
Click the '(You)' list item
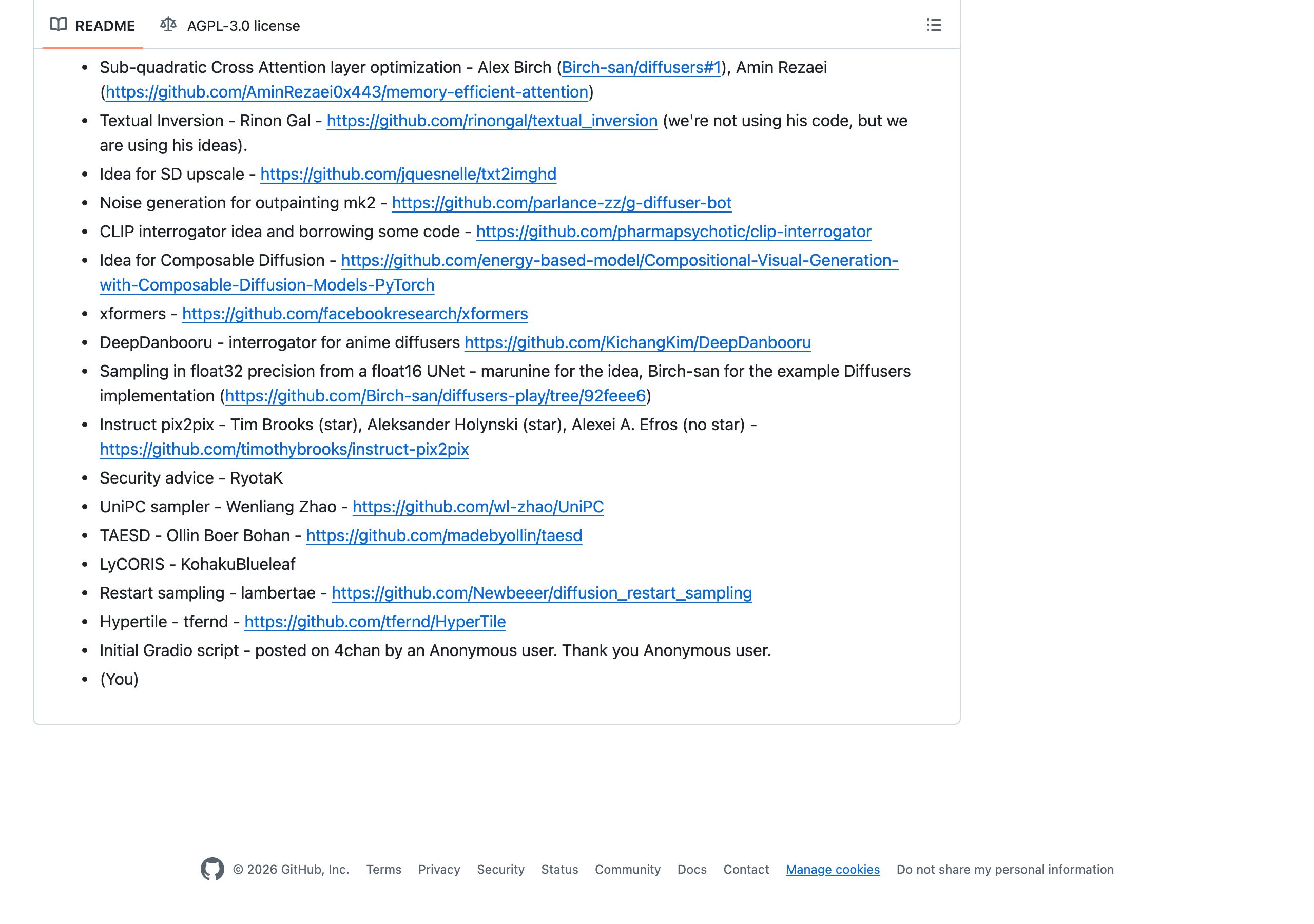pyautogui.click(x=119, y=680)
